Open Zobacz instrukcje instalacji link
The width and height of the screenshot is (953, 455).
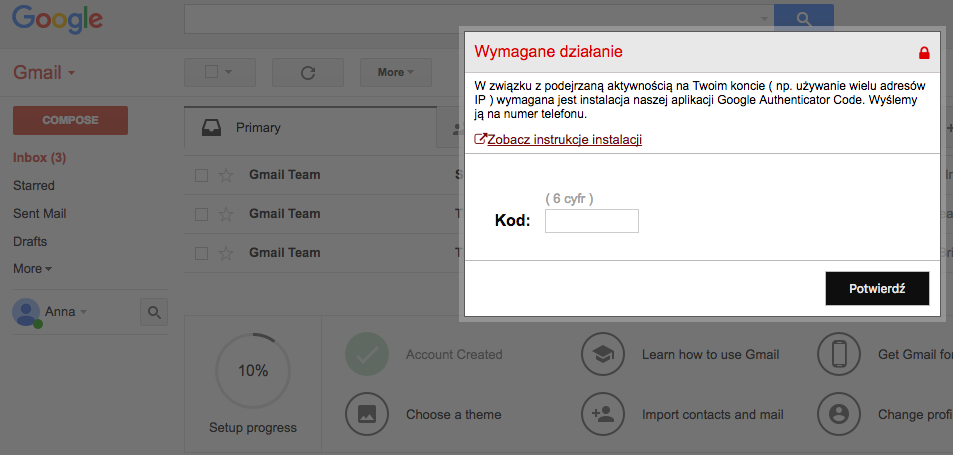point(565,140)
